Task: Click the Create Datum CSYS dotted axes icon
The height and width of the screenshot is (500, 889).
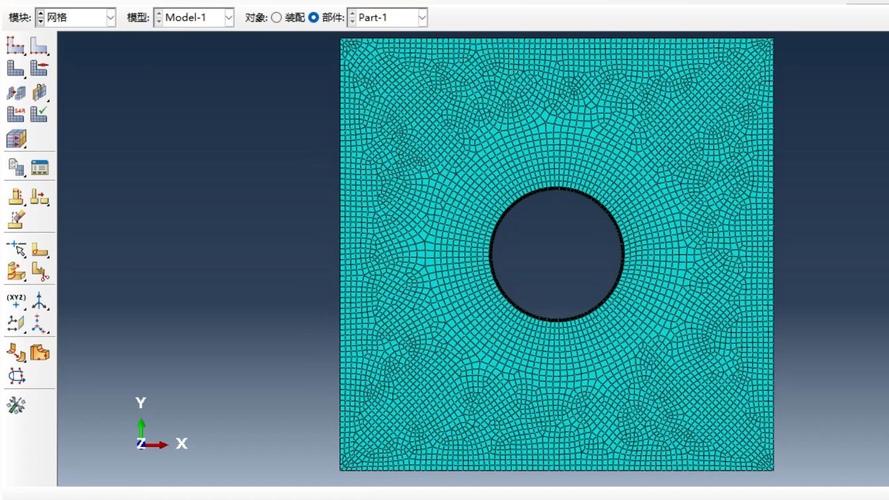Action: pos(39,324)
